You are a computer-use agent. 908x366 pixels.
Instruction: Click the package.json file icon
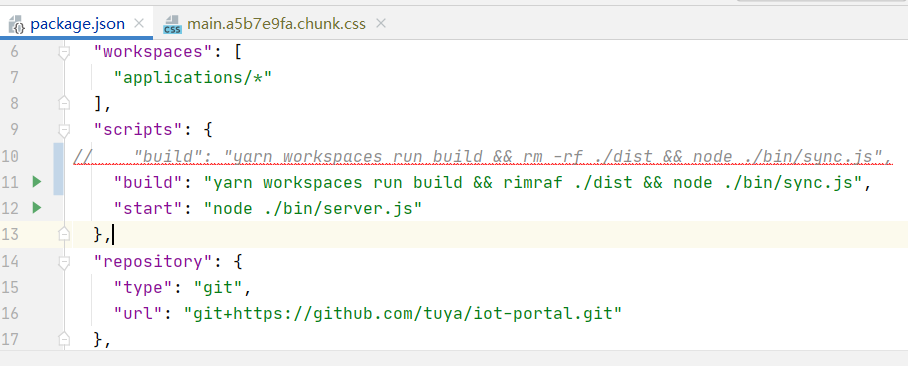tap(16, 24)
